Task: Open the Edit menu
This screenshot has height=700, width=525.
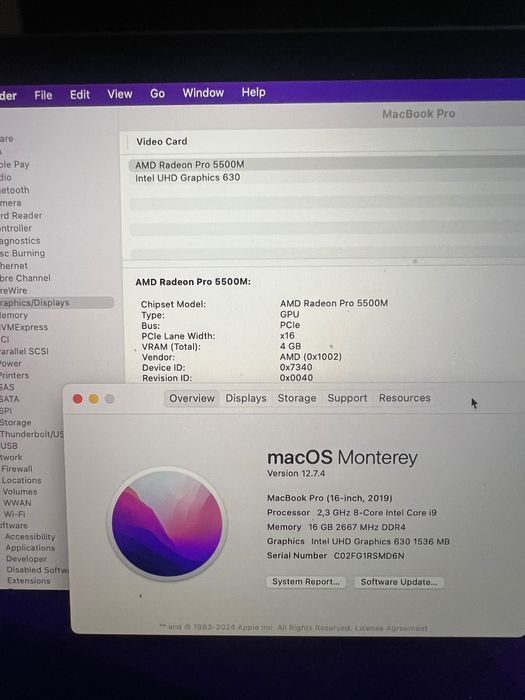Action: pos(80,95)
